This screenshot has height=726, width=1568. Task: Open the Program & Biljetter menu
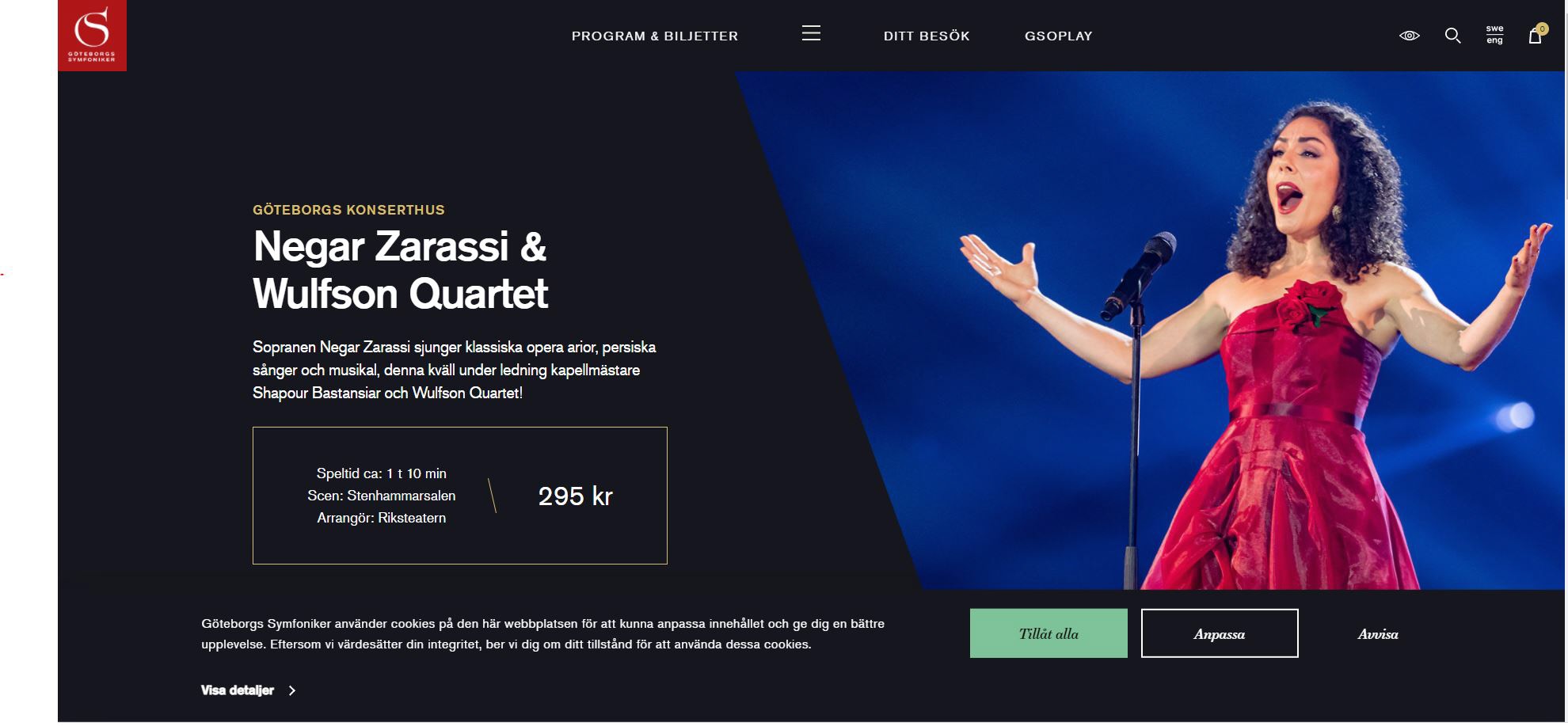pos(655,36)
